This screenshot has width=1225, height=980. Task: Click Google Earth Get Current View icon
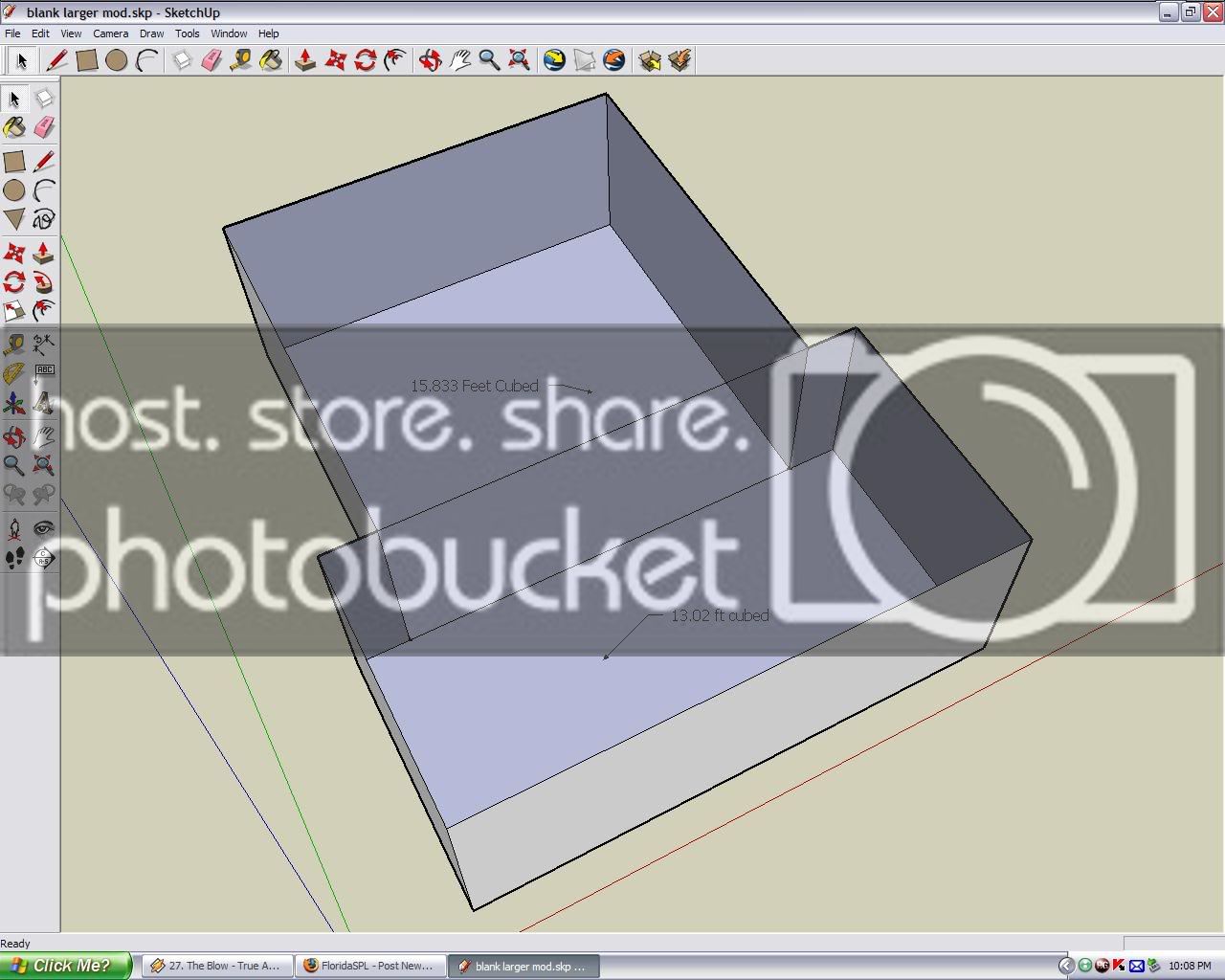click(554, 61)
